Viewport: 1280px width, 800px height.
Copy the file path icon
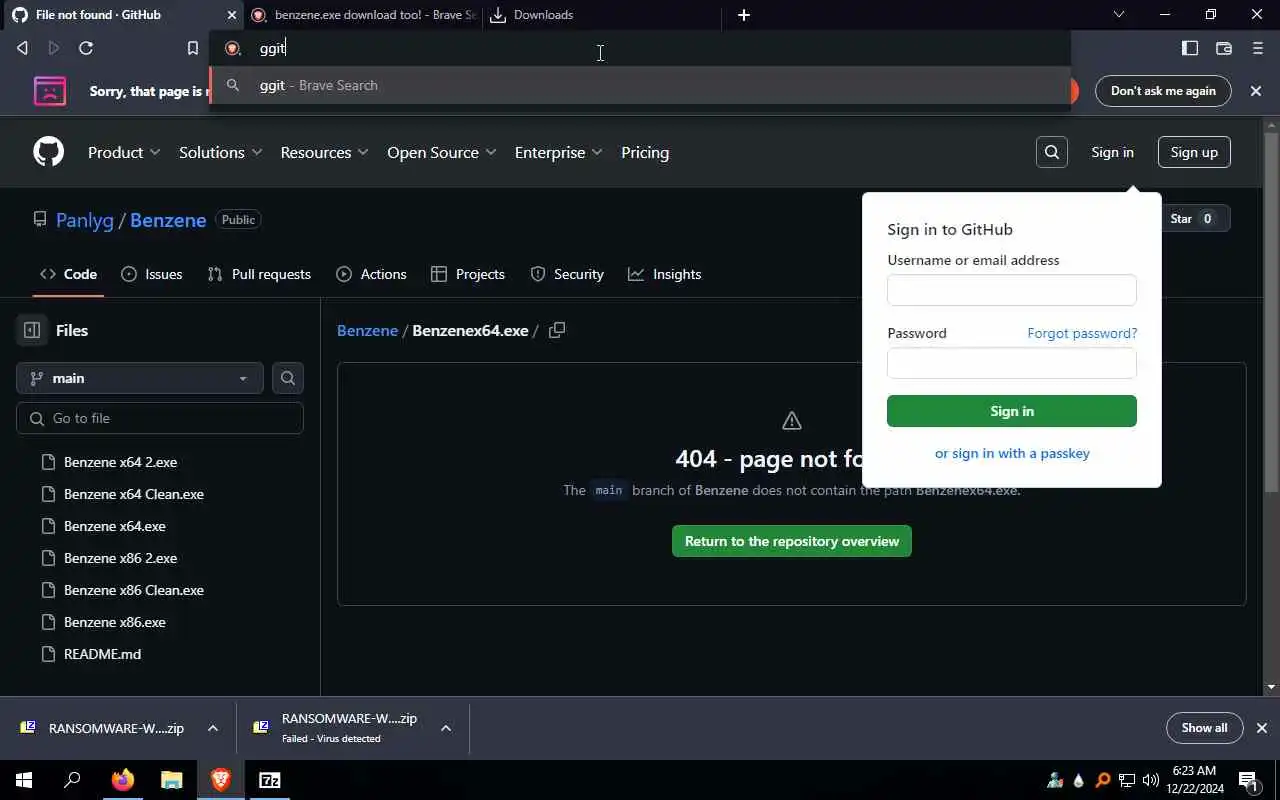click(557, 330)
